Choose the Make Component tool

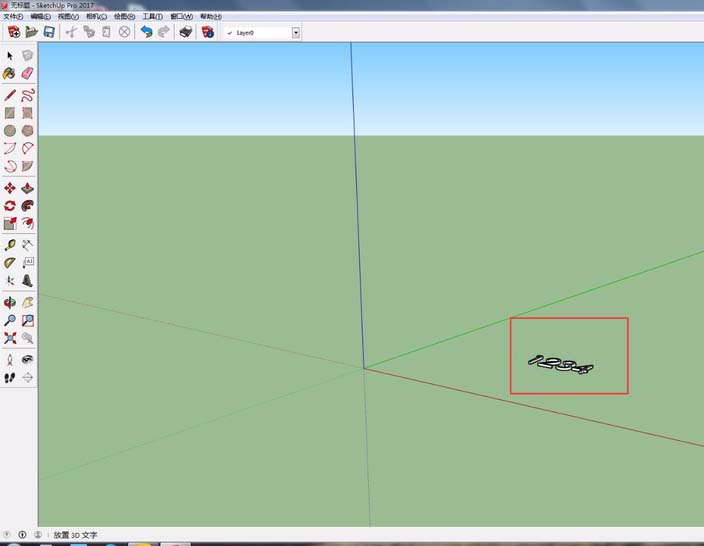tap(27, 56)
